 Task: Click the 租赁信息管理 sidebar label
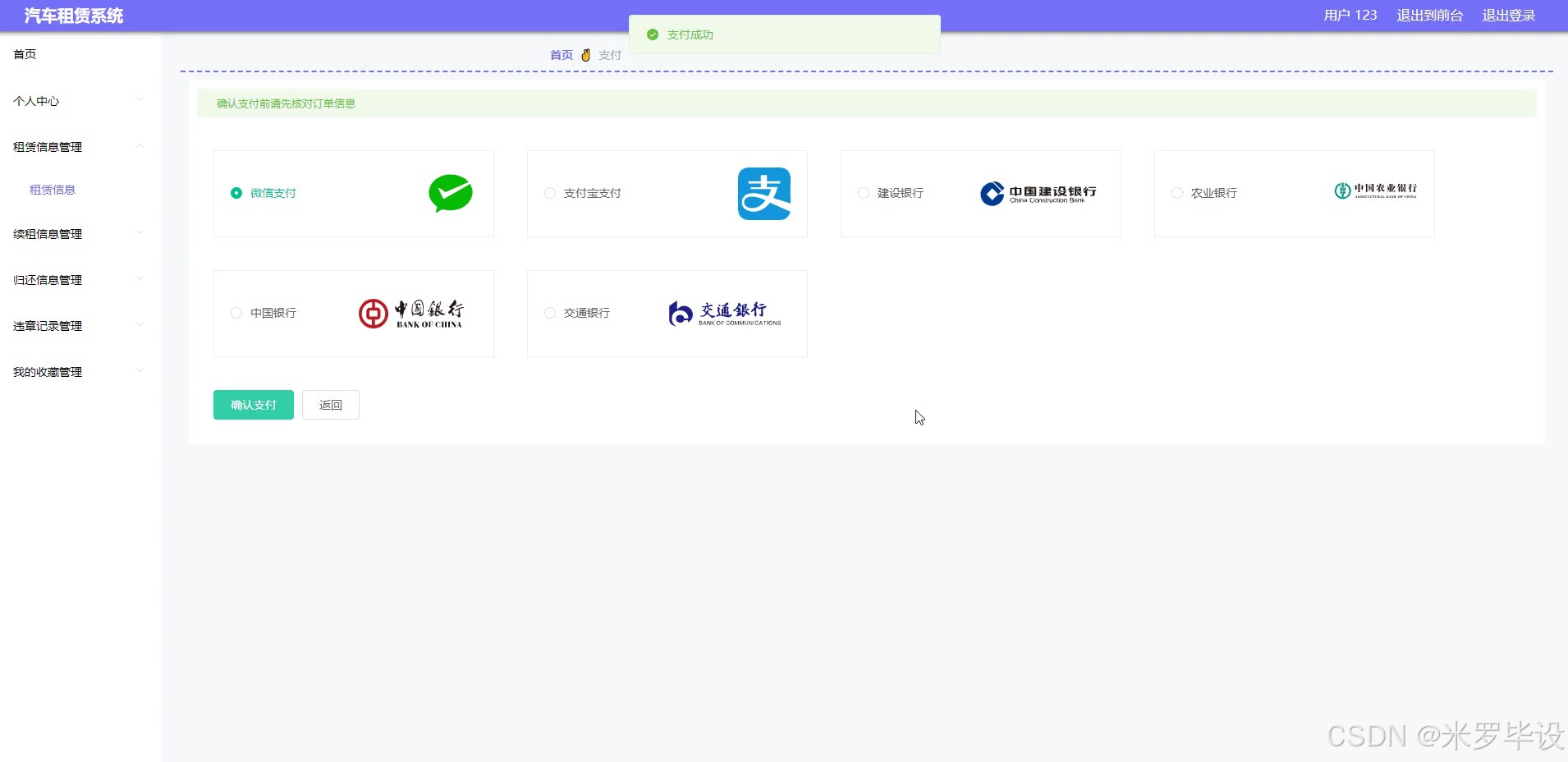(48, 147)
